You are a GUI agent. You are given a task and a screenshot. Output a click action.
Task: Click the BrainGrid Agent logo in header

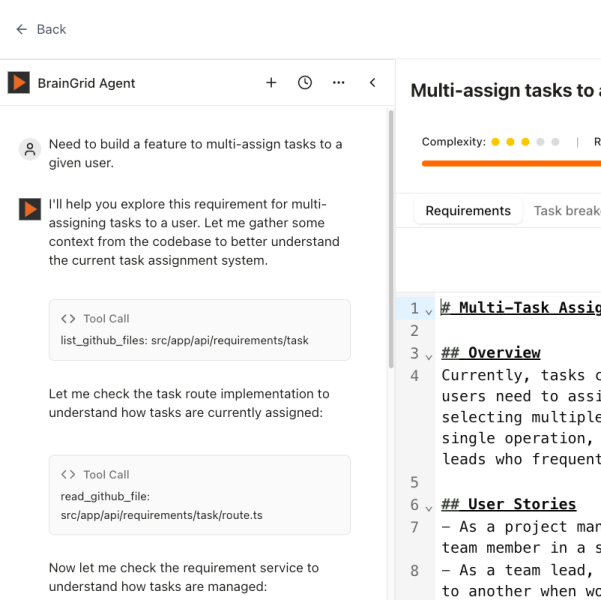click(19, 83)
